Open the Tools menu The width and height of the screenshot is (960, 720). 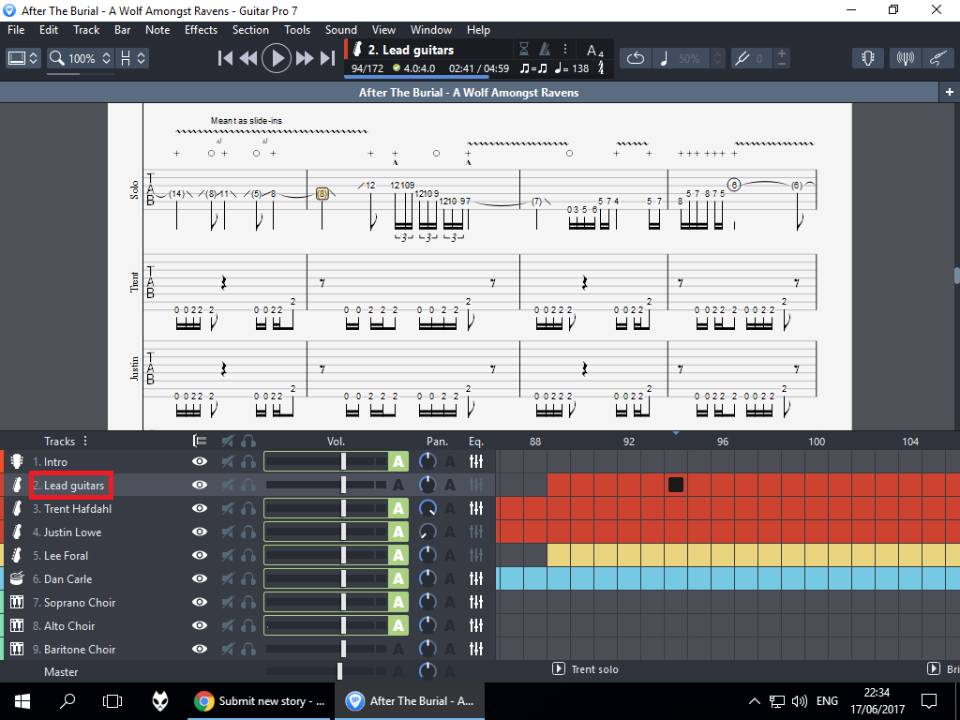click(x=297, y=30)
